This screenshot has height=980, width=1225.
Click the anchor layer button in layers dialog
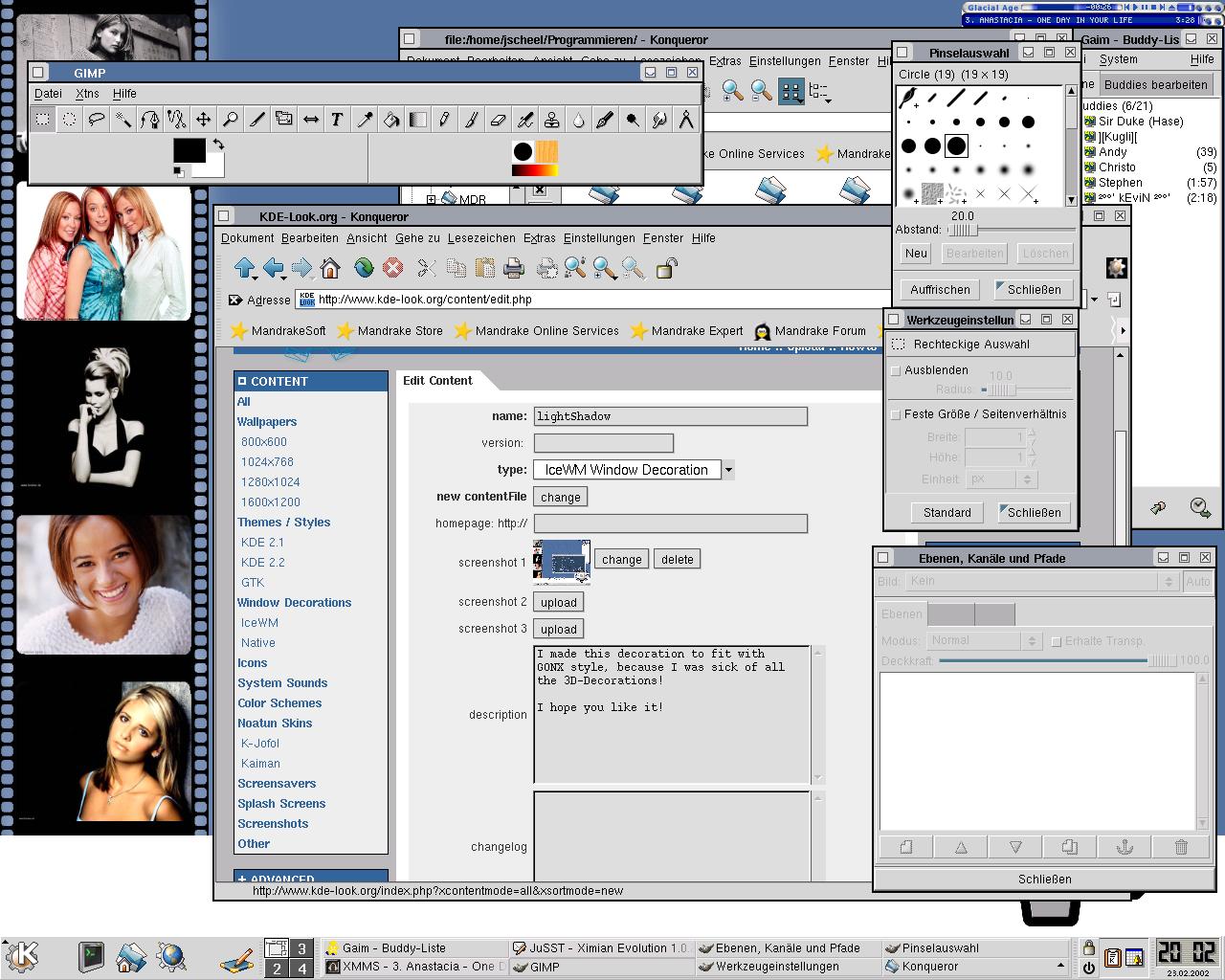[x=1126, y=847]
